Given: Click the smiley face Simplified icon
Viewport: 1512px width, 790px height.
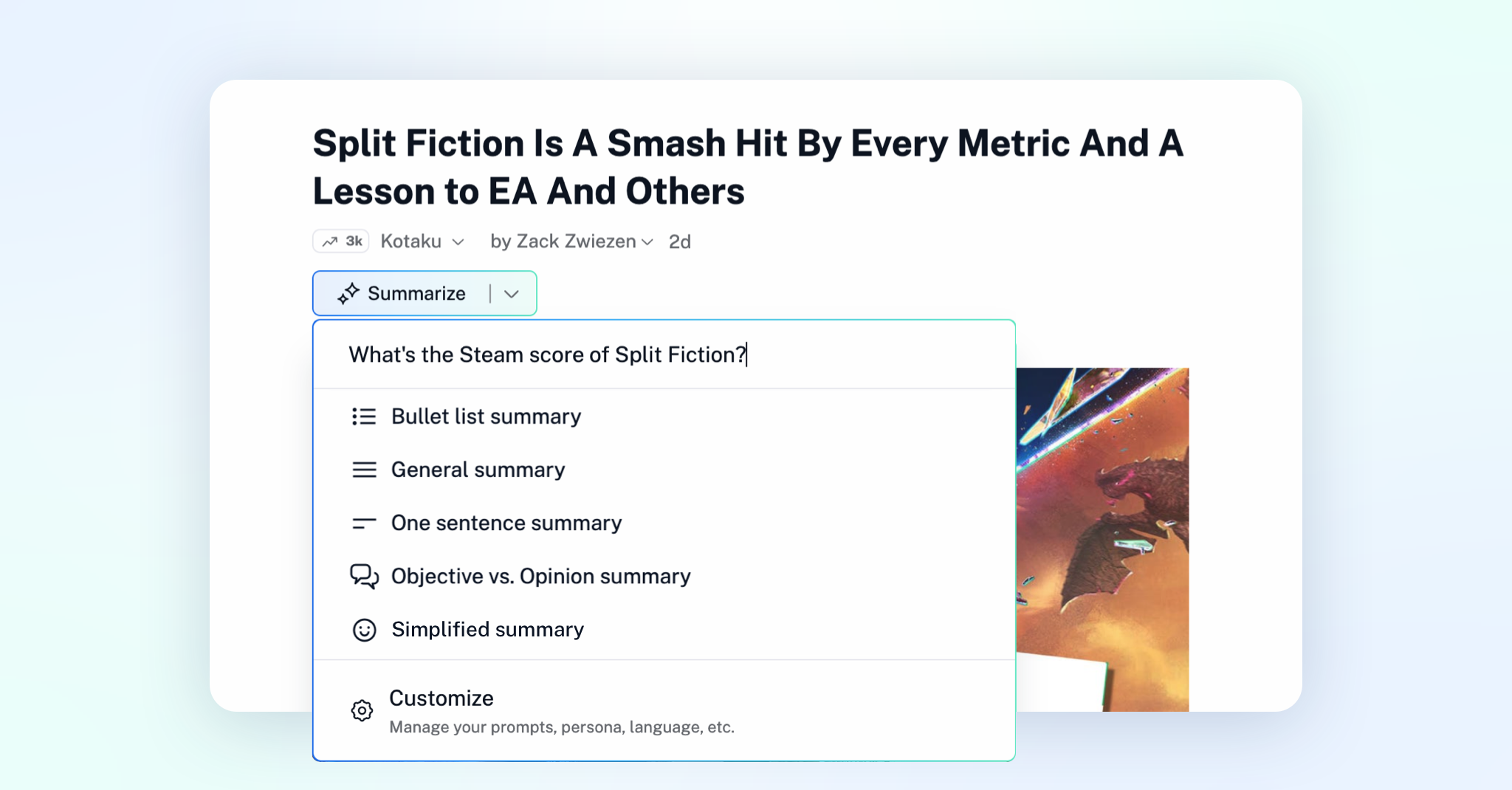Looking at the screenshot, I should click(364, 630).
